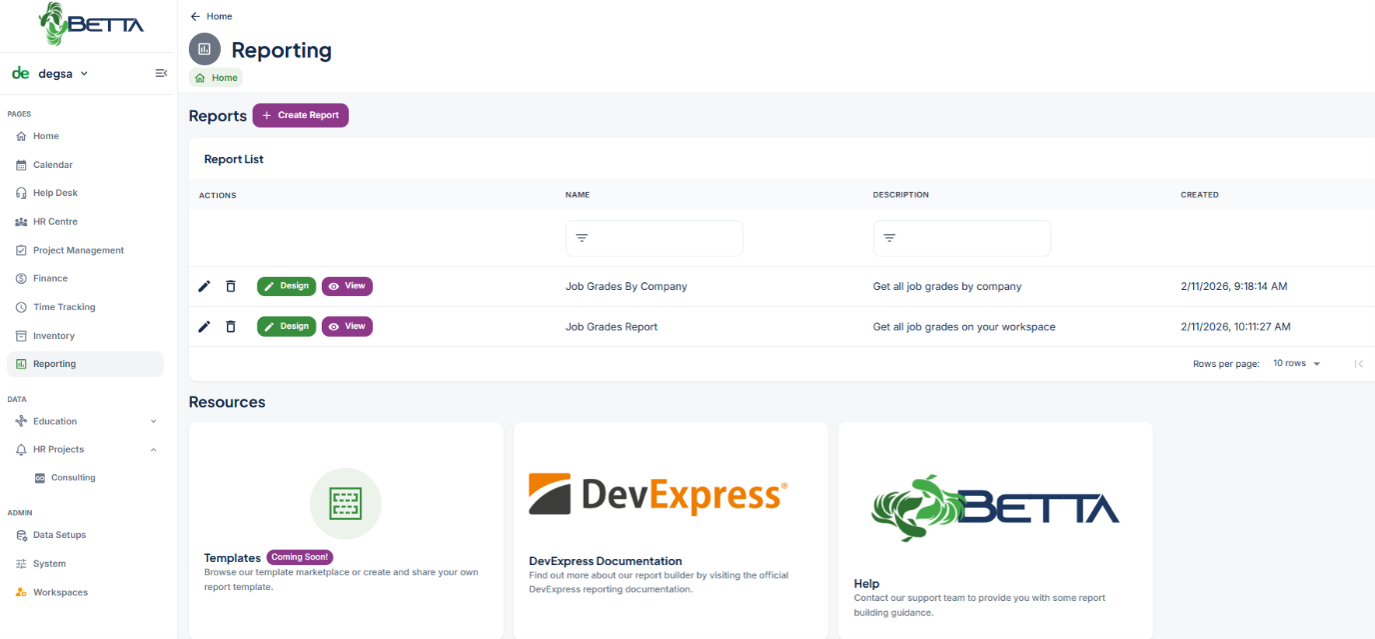Viewport: 1375px width, 639px height.
Task: Click the back arrow next to Home
Action: (x=195, y=16)
